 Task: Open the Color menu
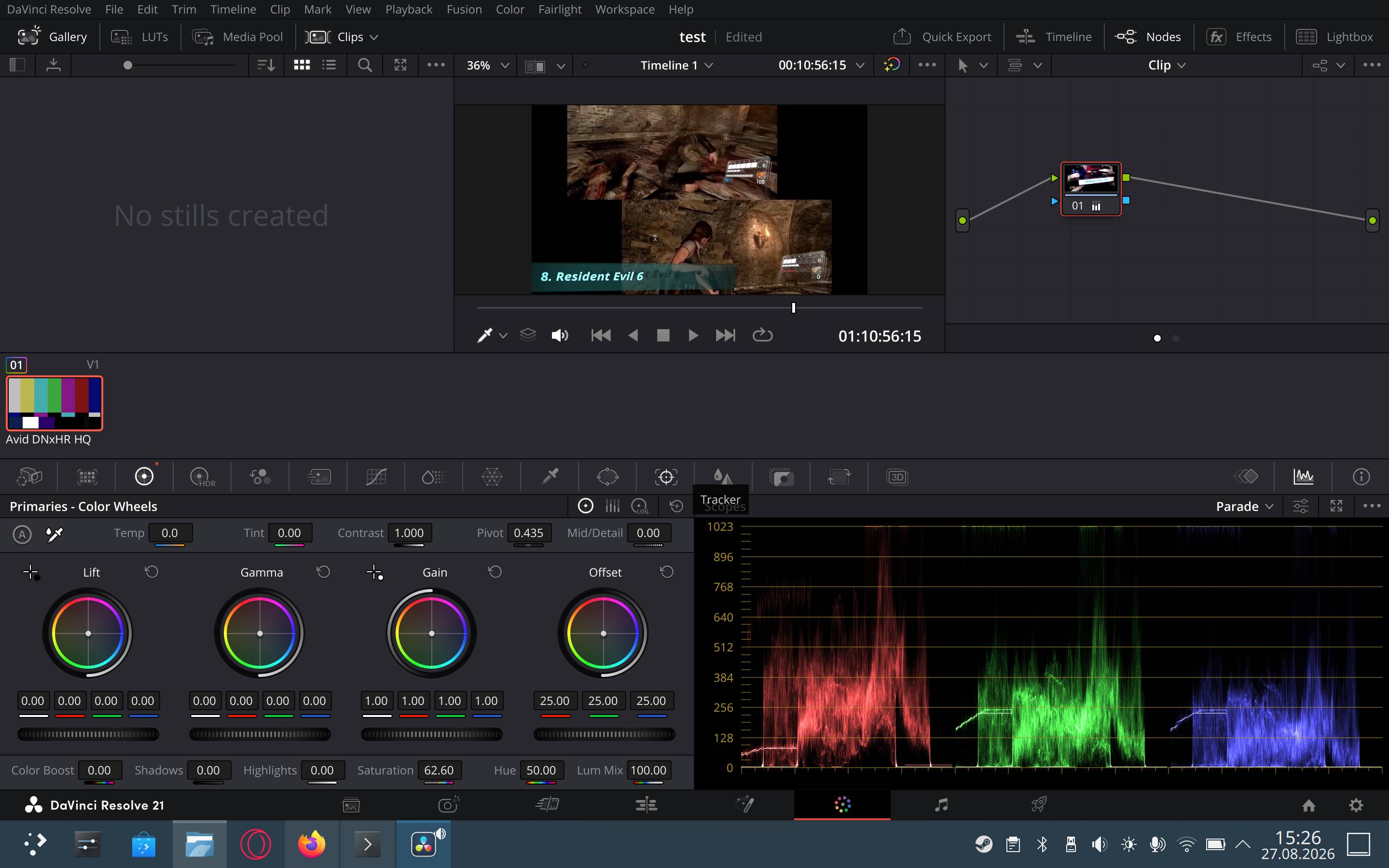coord(509,9)
